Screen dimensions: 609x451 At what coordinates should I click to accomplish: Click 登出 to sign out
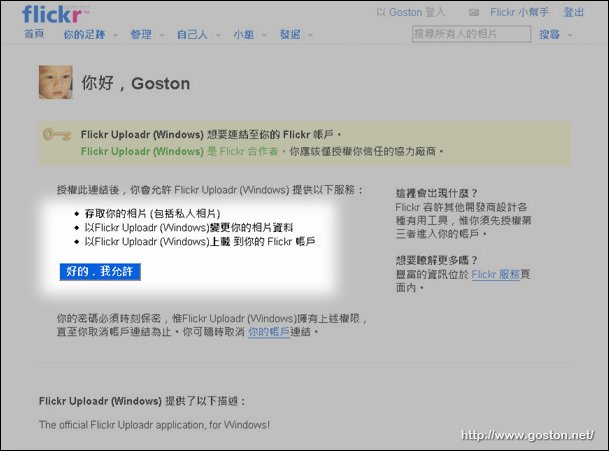tap(574, 12)
